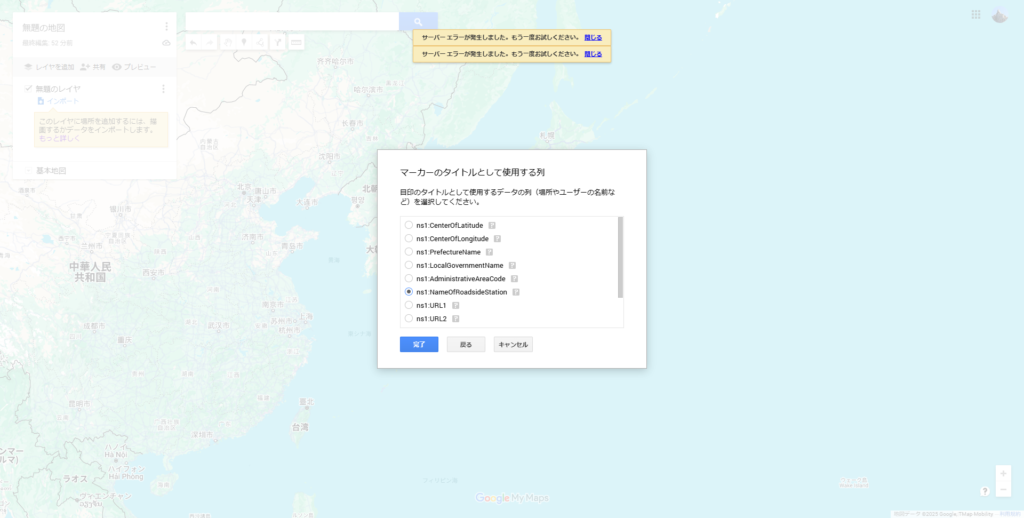Open プレビュー map preview
This screenshot has width=1024, height=518.
click(x=134, y=67)
